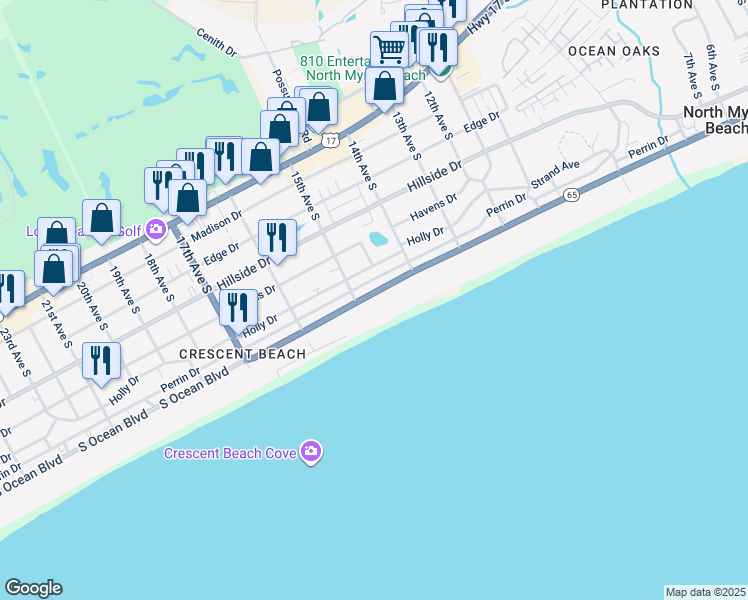Open the shopping bag marker left of 18th Ave S
The image size is (748, 600).
(x=101, y=218)
